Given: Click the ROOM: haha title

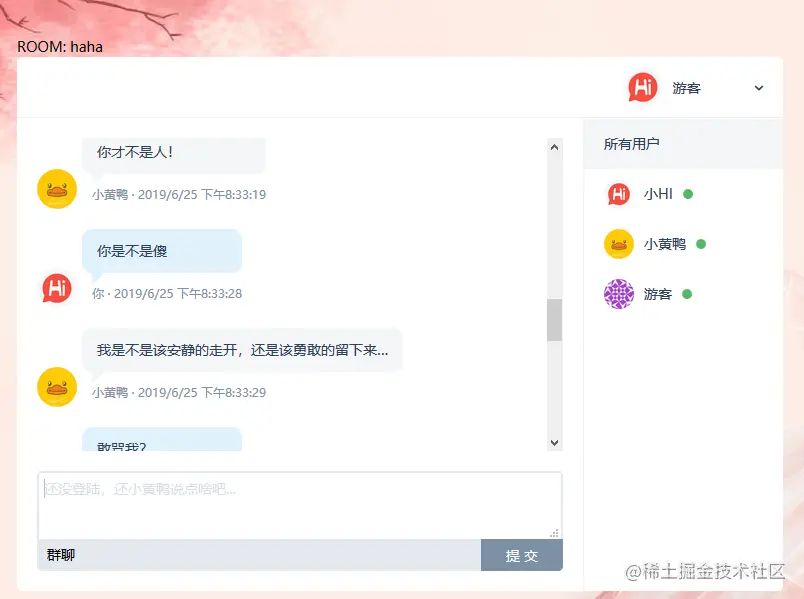Looking at the screenshot, I should click(60, 47).
